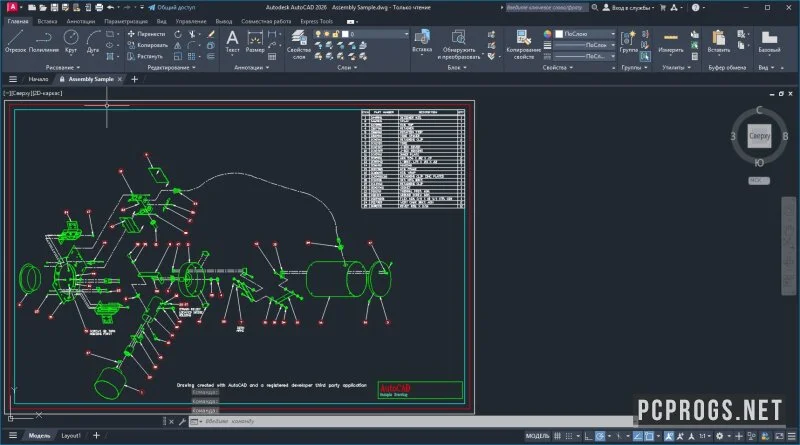This screenshot has height=445, width=800.
Task: Click the quick calculator icon in Утилиты
Action: pos(694,56)
